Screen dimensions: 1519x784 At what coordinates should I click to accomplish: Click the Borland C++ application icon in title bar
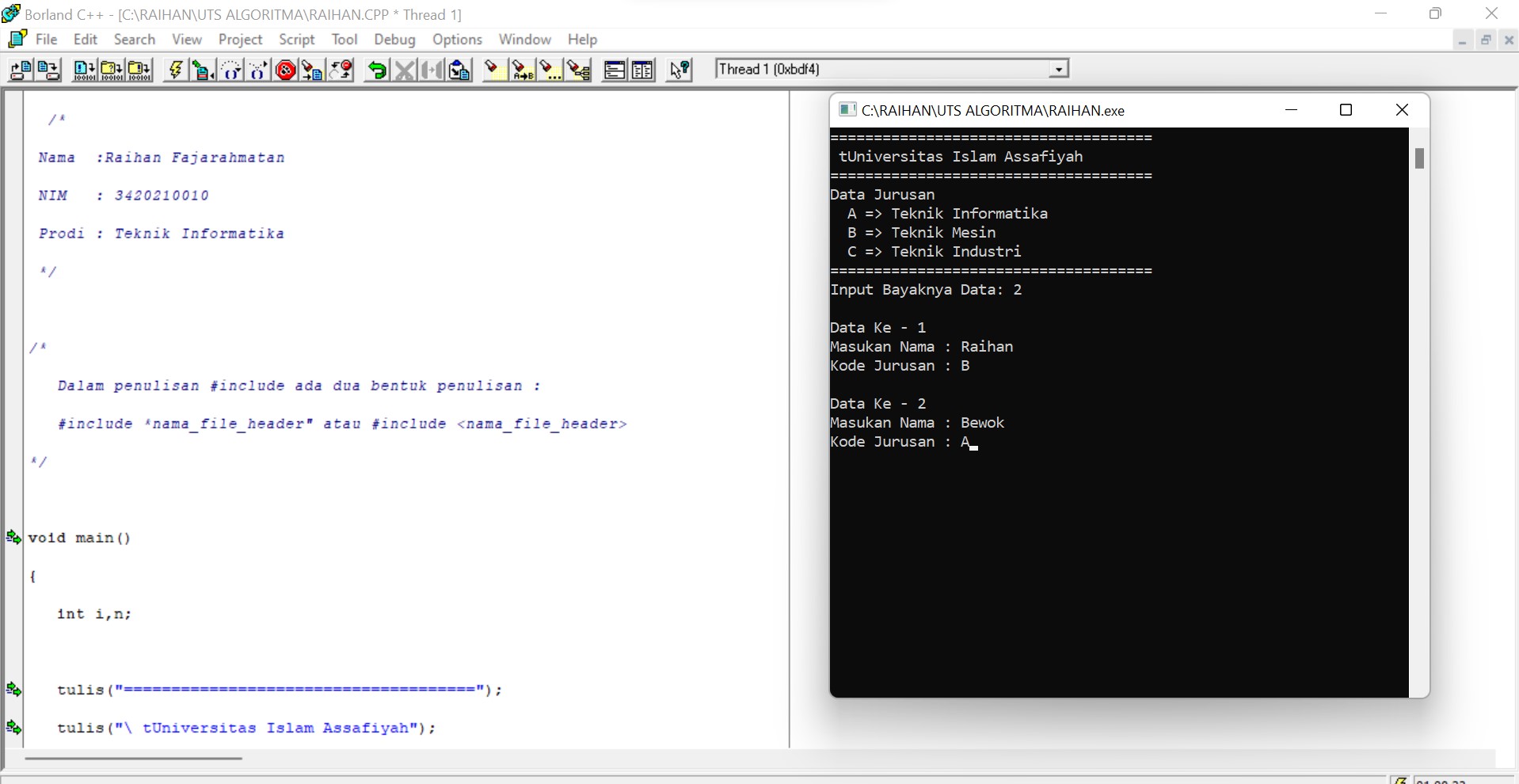(x=11, y=13)
